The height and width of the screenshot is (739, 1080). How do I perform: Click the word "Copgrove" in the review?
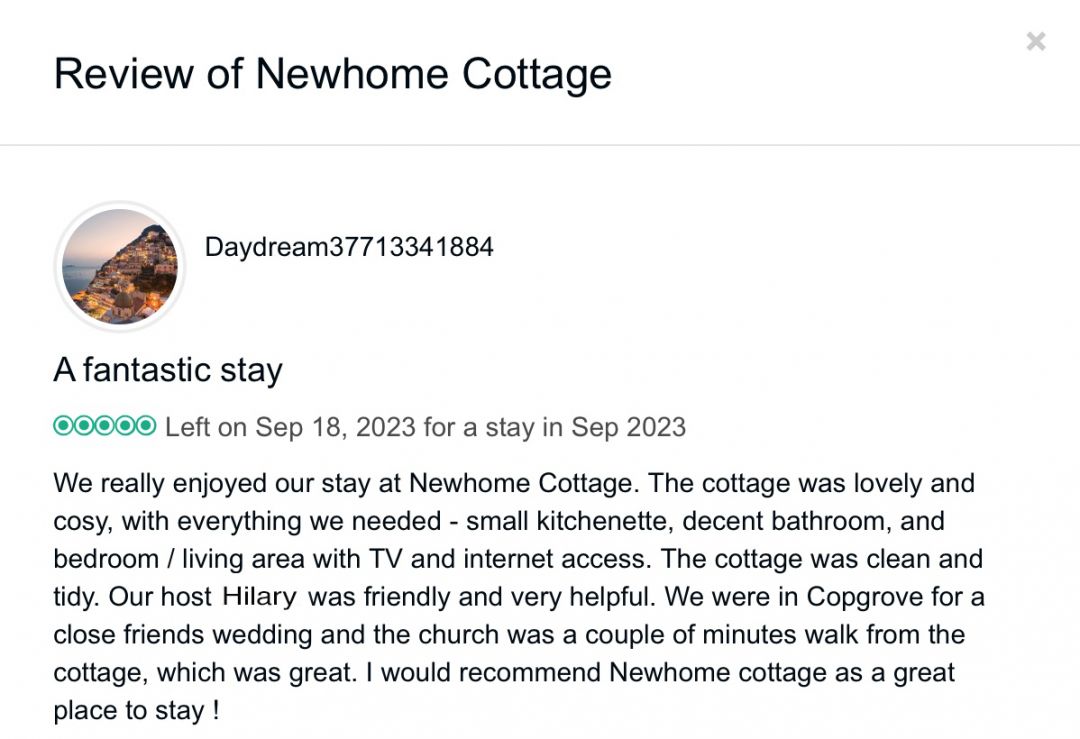872,597
